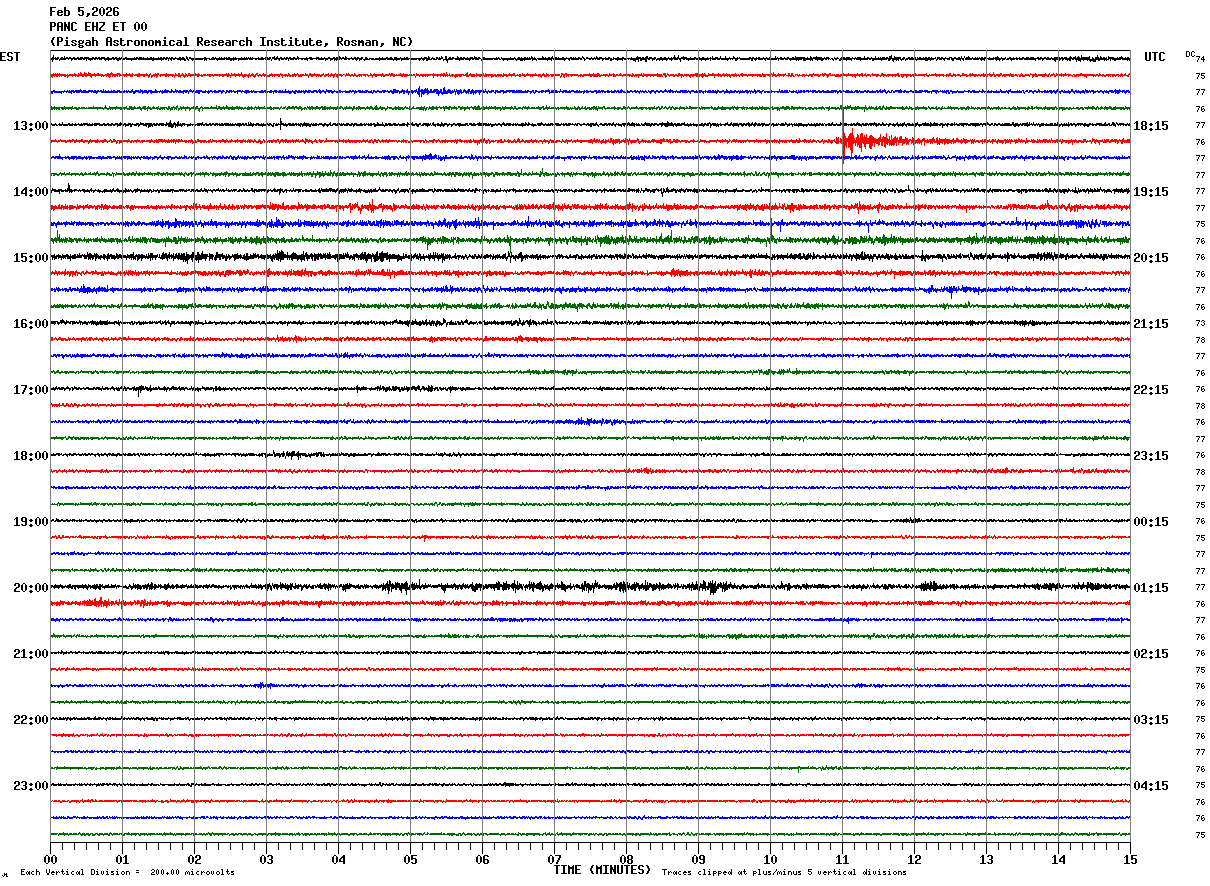This screenshot has width=1210, height=886.
Task: Click the 'Feb 5,2026' date header
Action: (84, 12)
